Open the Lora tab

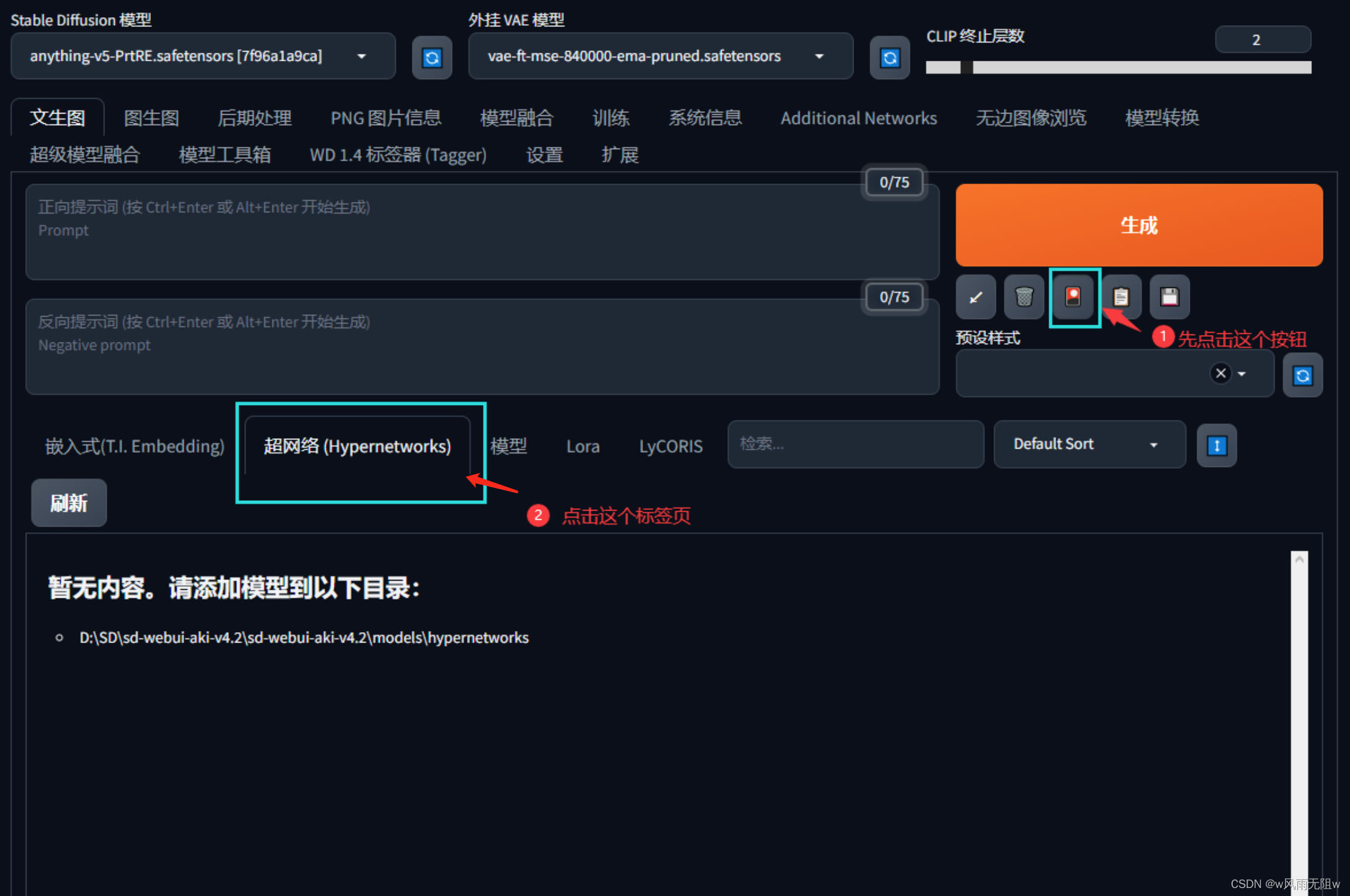click(x=582, y=446)
